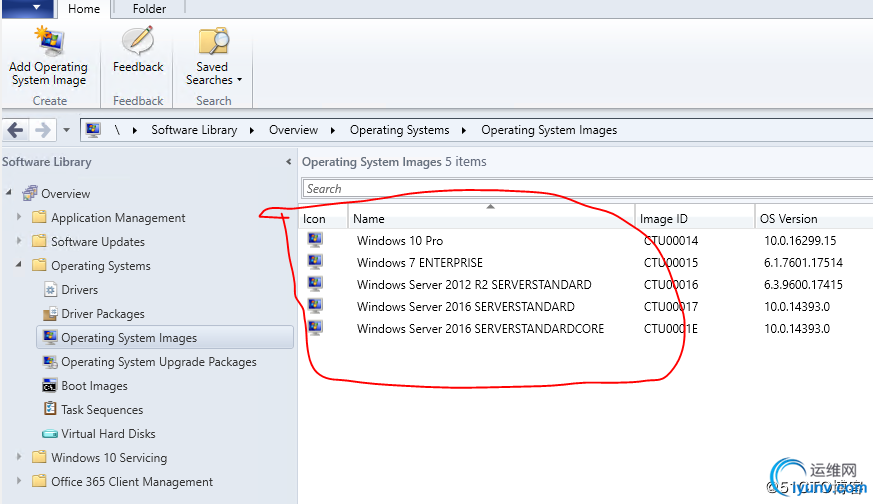The width and height of the screenshot is (873, 504).
Task: Expand the Application Management node
Action: (x=19, y=217)
